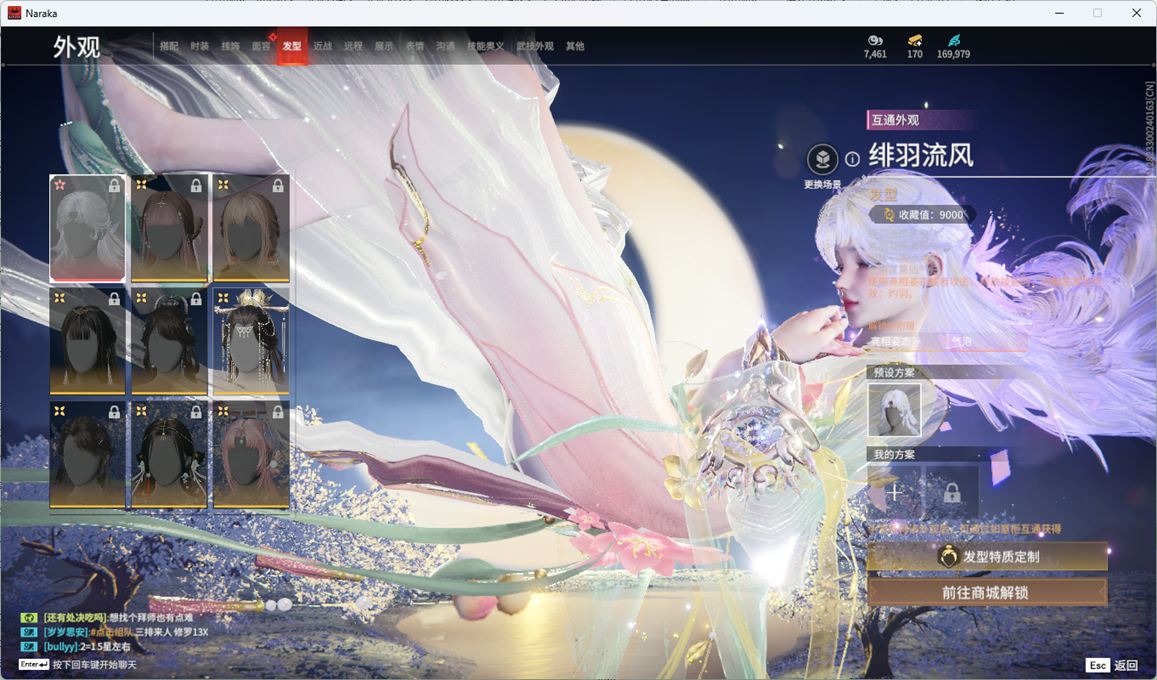Screen dimensions: 1157x680
Task: Click player name [还有处决吃吗] in chat
Action: pyautogui.click(x=75, y=617)
